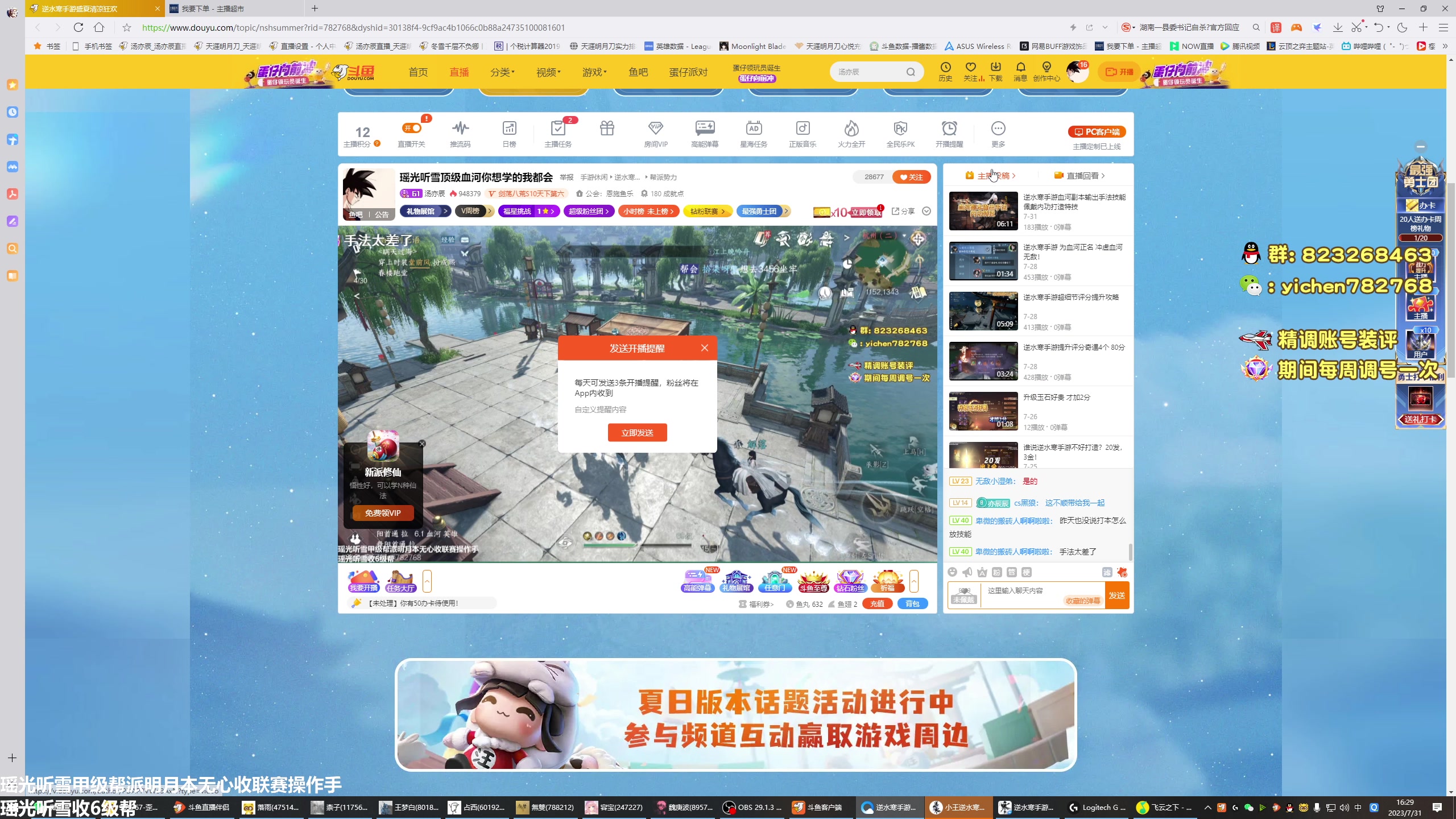The image size is (1456, 819).
Task: Open the 蛋仔派对 nav item
Action: pos(688,72)
